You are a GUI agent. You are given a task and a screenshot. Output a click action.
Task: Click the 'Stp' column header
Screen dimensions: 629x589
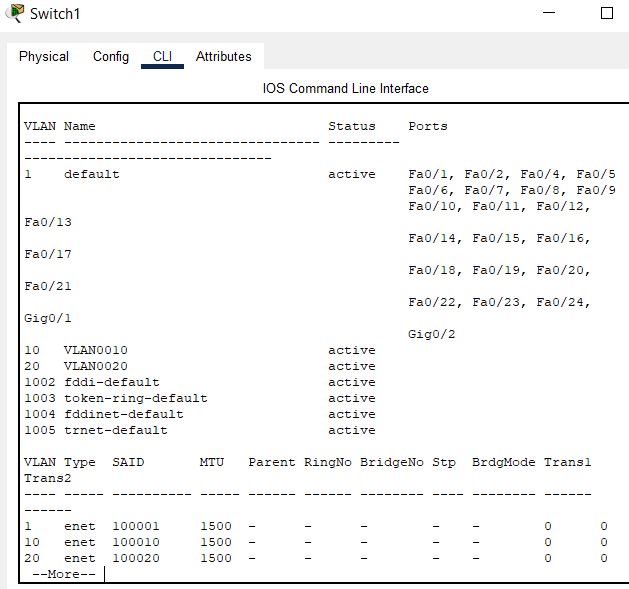[444, 463]
